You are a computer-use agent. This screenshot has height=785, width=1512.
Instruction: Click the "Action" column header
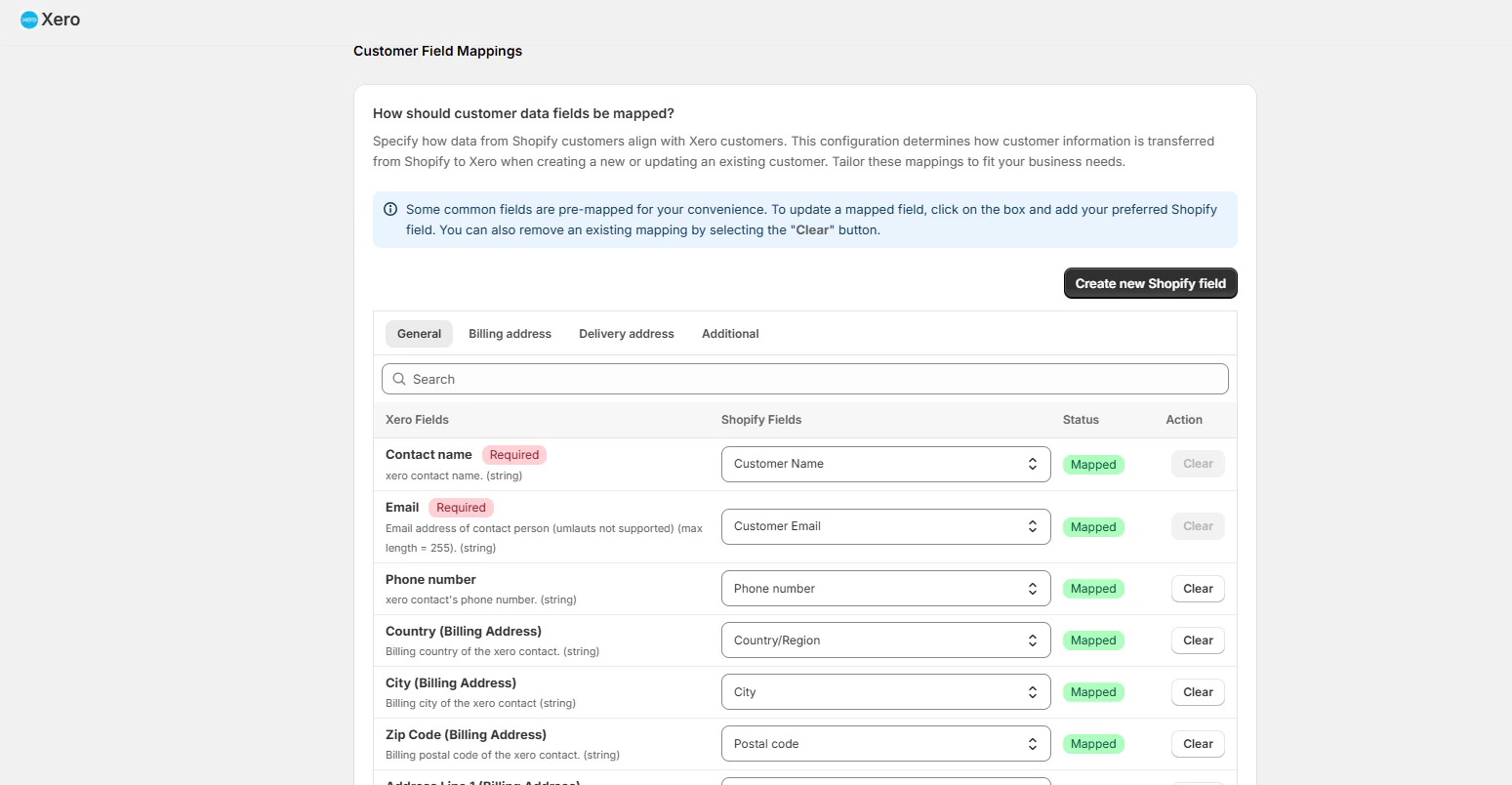coord(1184,420)
